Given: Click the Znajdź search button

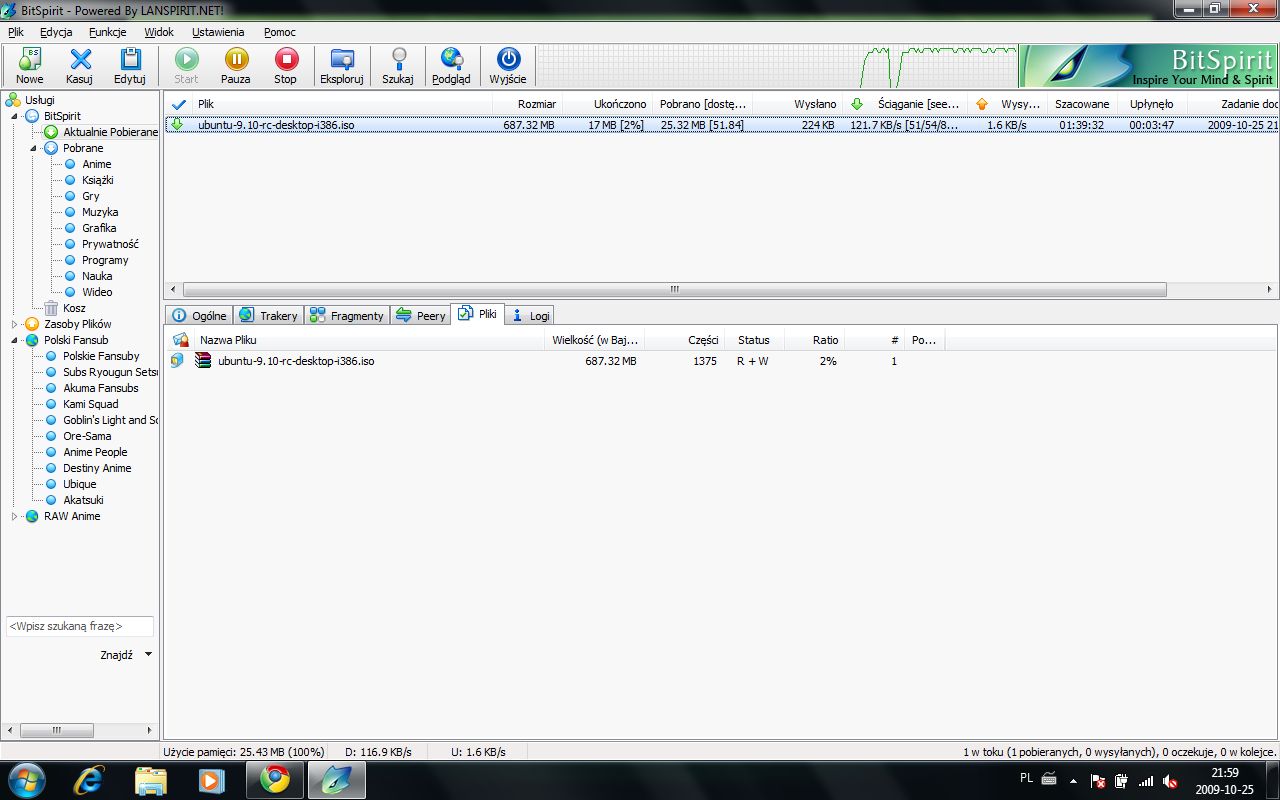Looking at the screenshot, I should click(117, 655).
